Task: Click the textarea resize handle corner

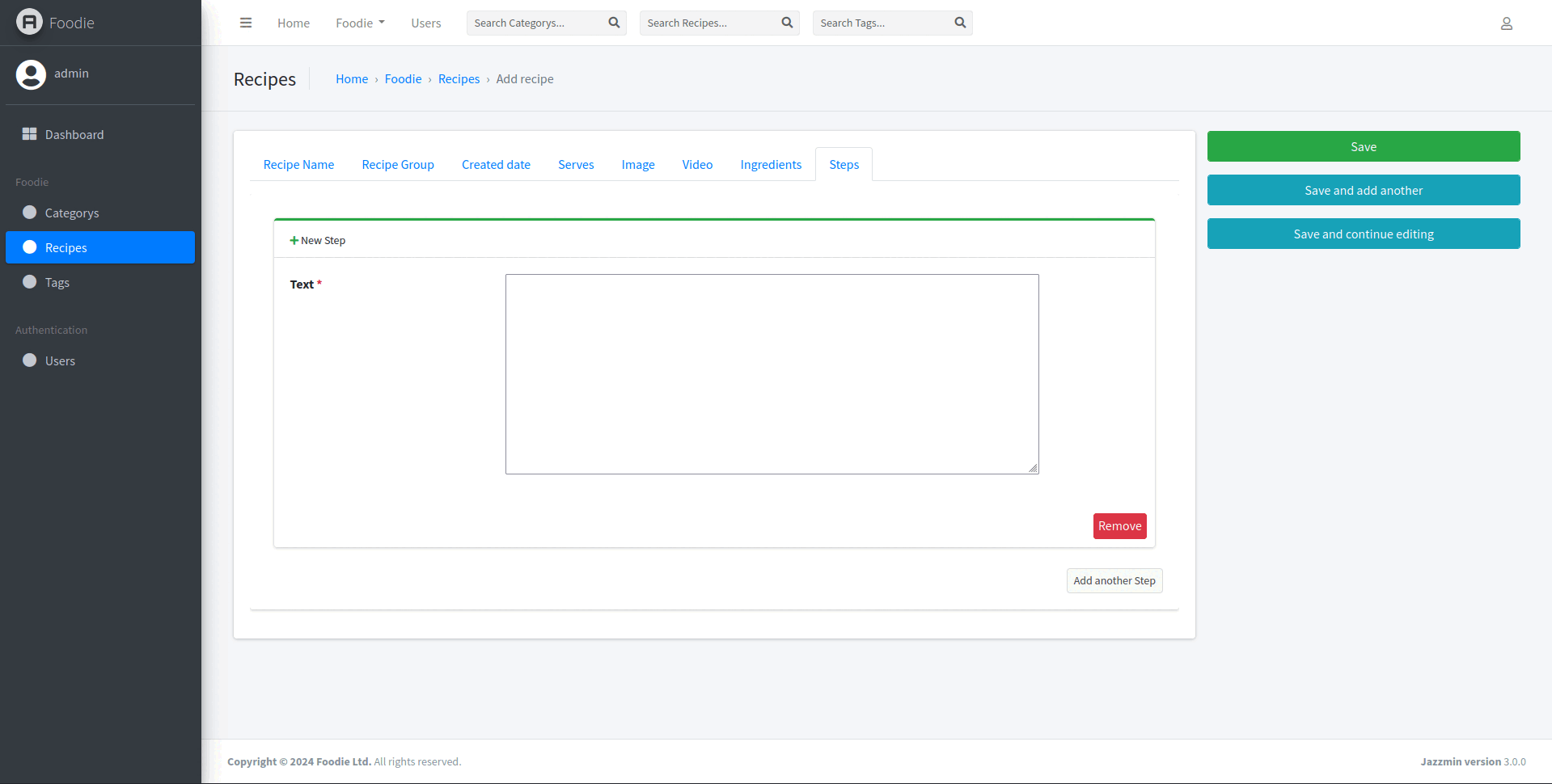Action: [1034, 469]
